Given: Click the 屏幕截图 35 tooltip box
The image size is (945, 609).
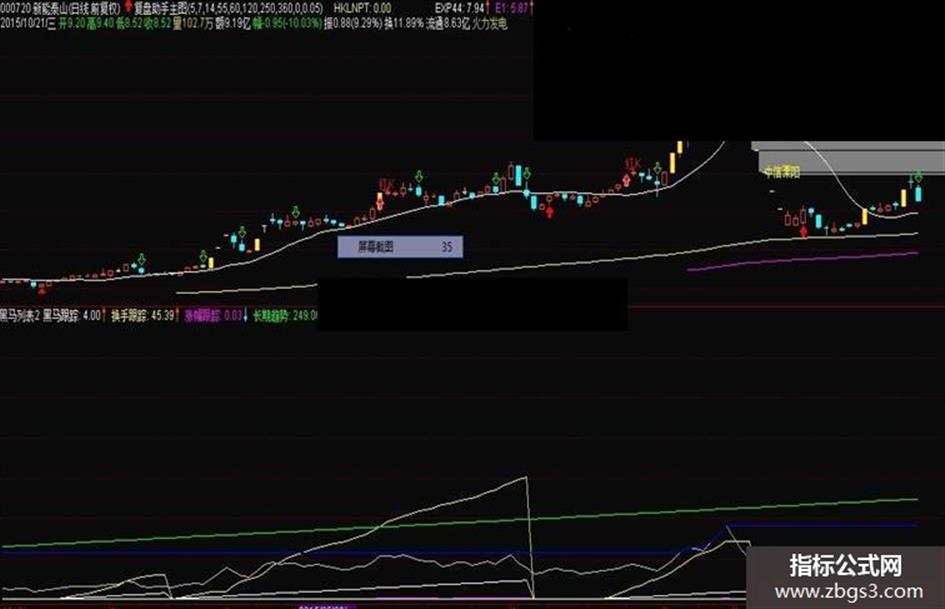Looking at the screenshot, I should click(400, 247).
